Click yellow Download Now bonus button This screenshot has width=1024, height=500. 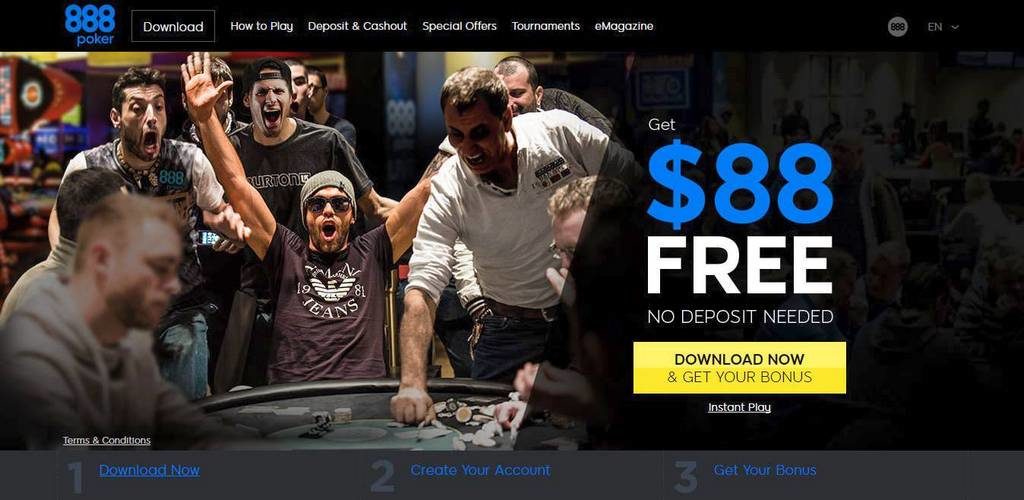tap(739, 367)
